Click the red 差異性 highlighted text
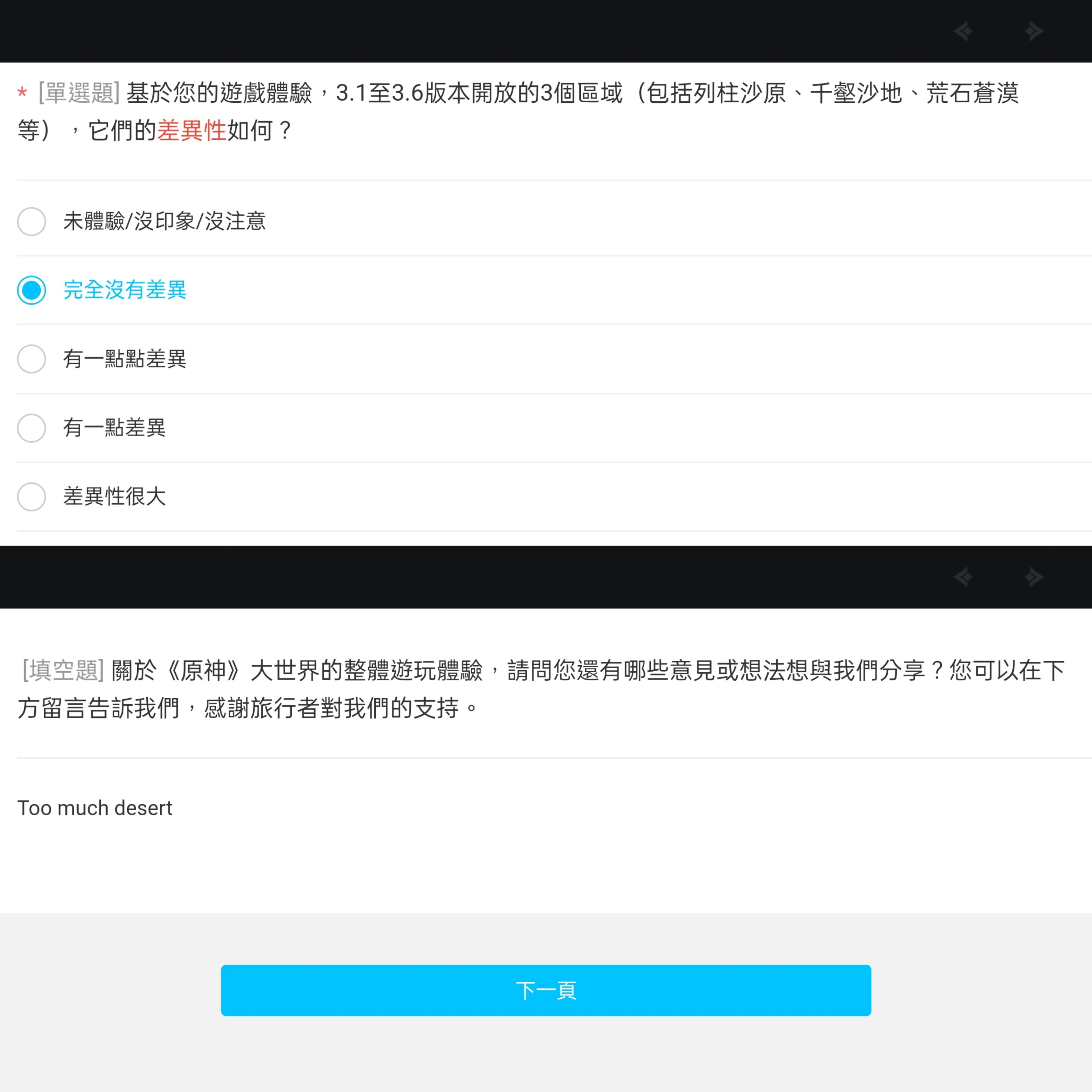The width and height of the screenshot is (1092, 1092). coord(192,130)
